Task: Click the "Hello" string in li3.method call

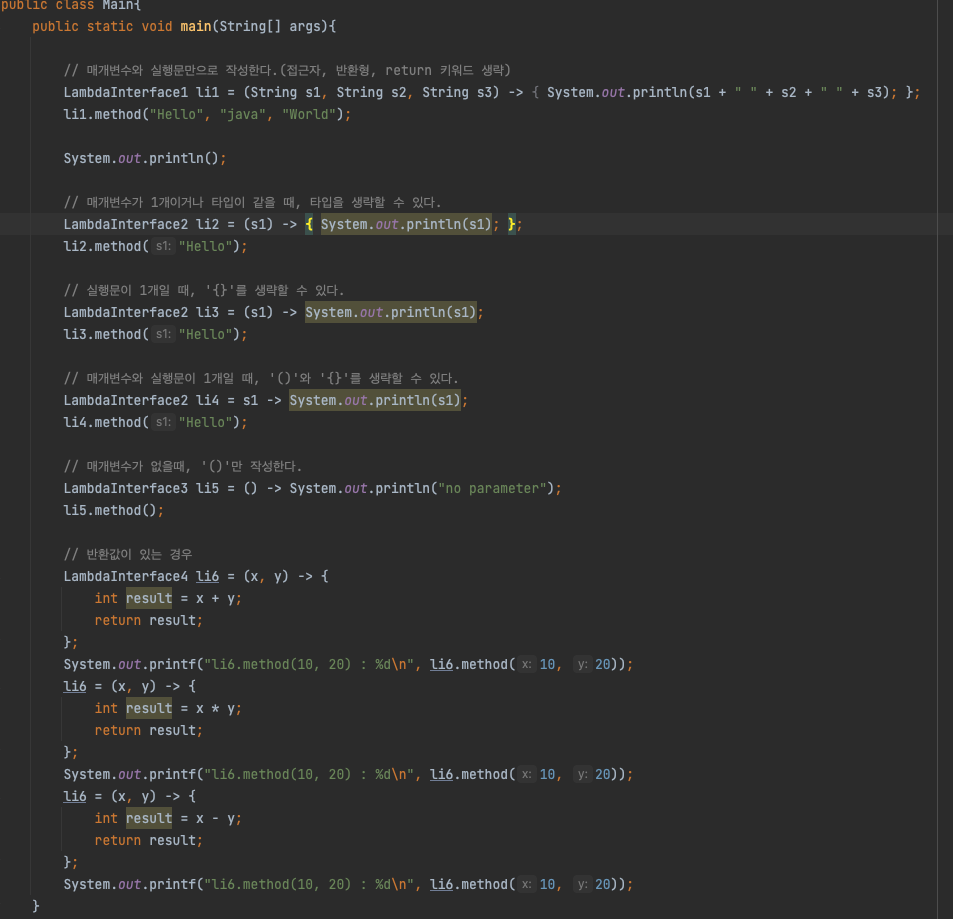Action: coord(205,334)
